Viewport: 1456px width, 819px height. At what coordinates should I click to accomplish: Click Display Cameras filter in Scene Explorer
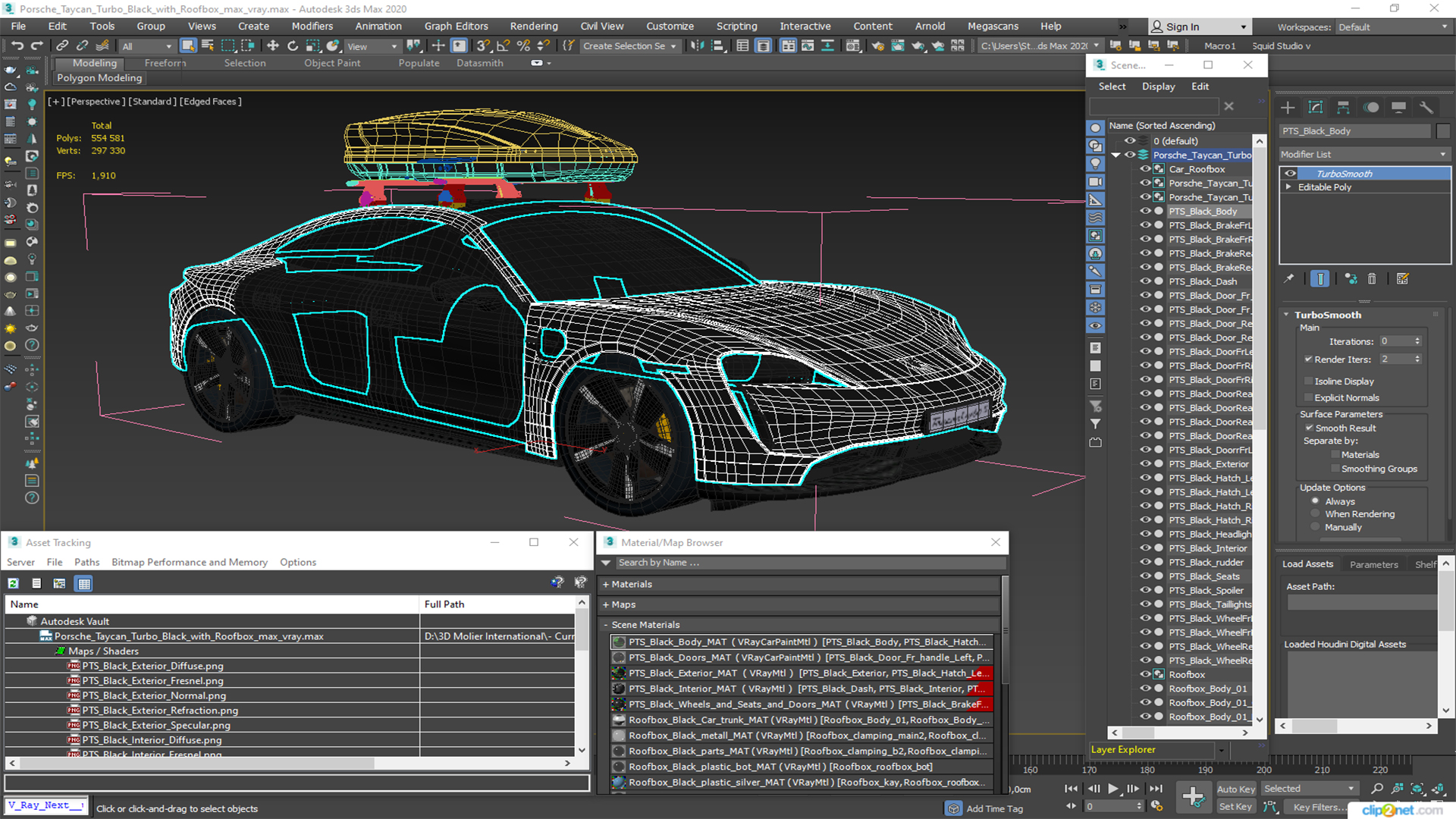(x=1095, y=181)
